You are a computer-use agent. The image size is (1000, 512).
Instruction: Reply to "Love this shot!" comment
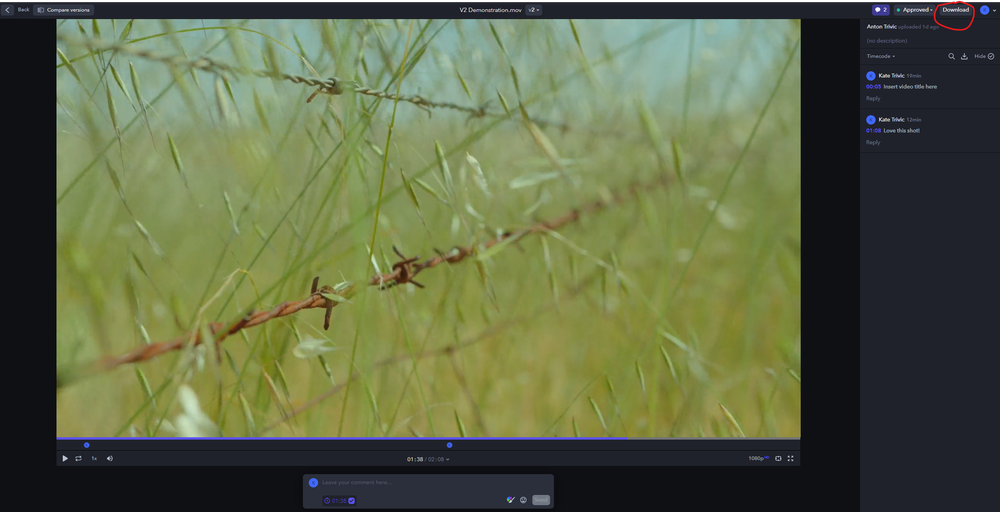[873, 142]
